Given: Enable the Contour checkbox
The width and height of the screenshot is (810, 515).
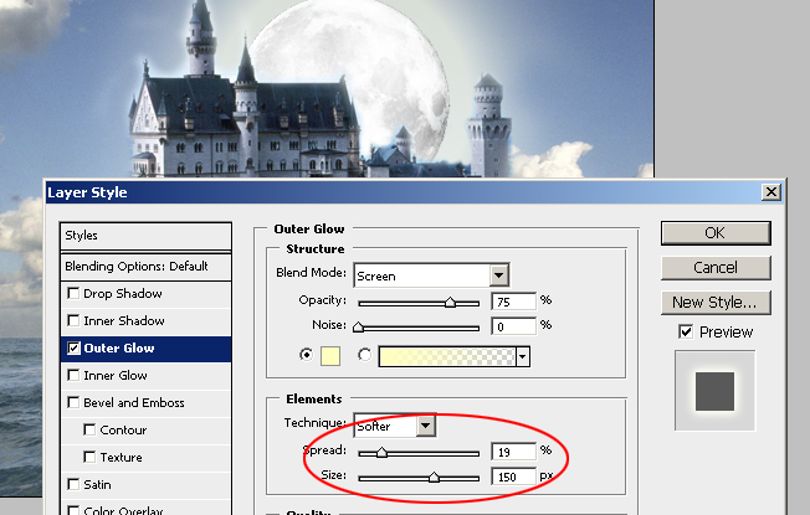Looking at the screenshot, I should pyautogui.click(x=89, y=430).
